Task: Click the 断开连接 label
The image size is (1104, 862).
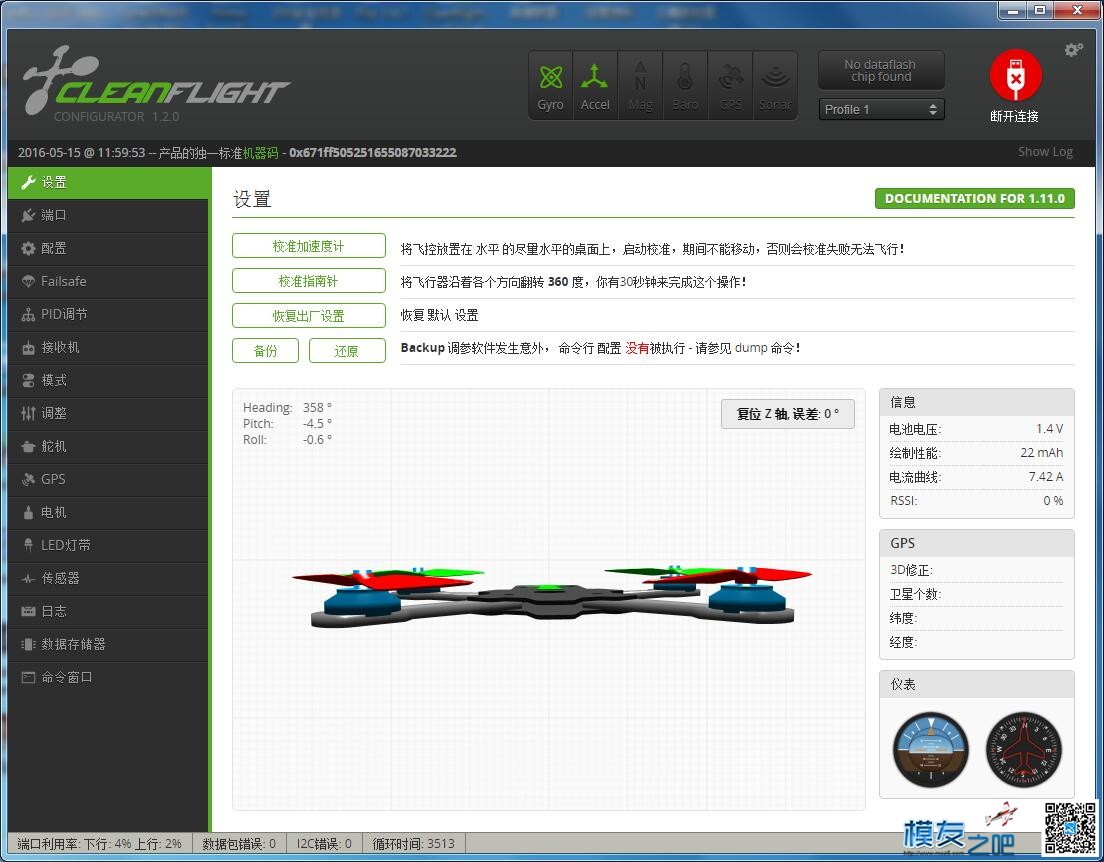Action: (x=1015, y=116)
